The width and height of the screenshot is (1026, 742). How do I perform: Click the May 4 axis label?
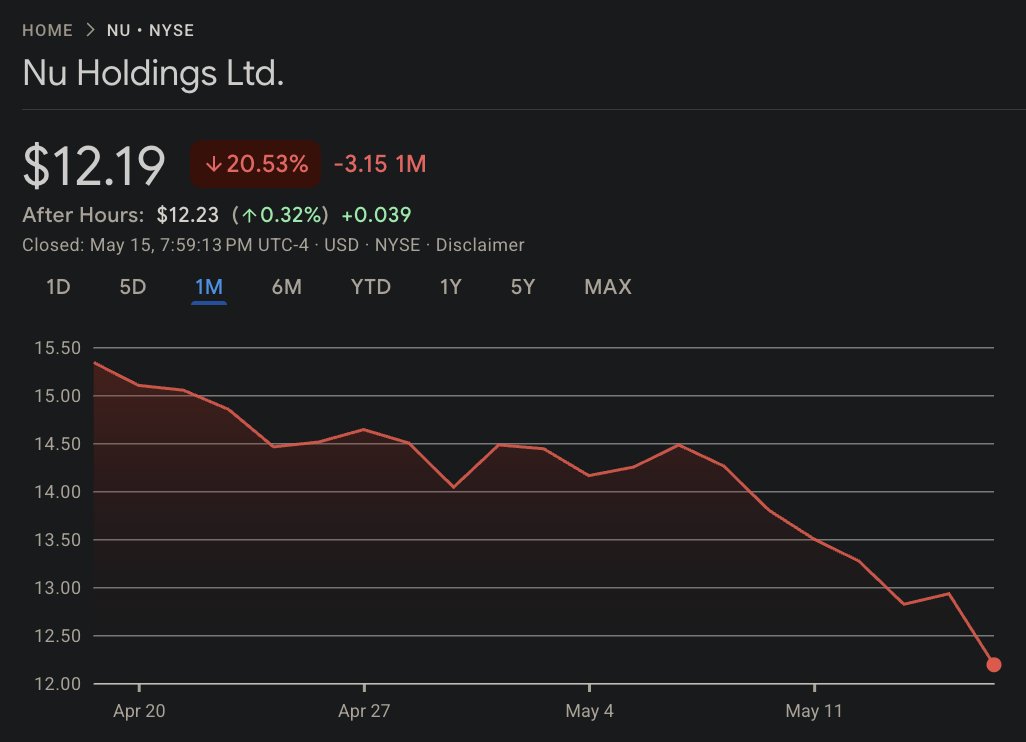tap(590, 711)
